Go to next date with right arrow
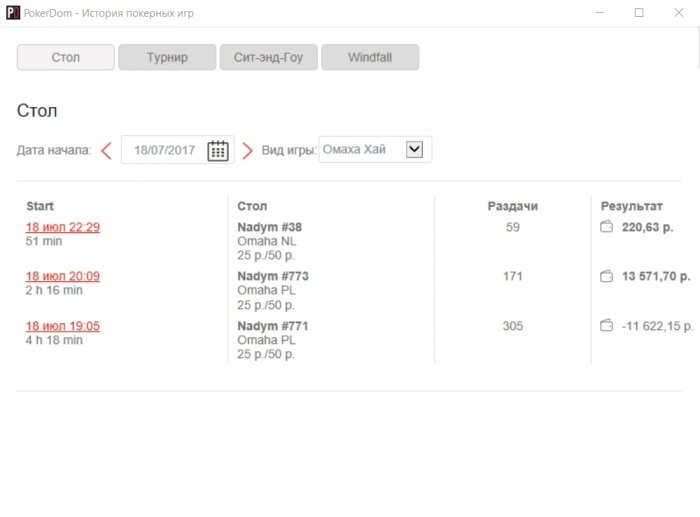700x517 pixels. [x=248, y=151]
